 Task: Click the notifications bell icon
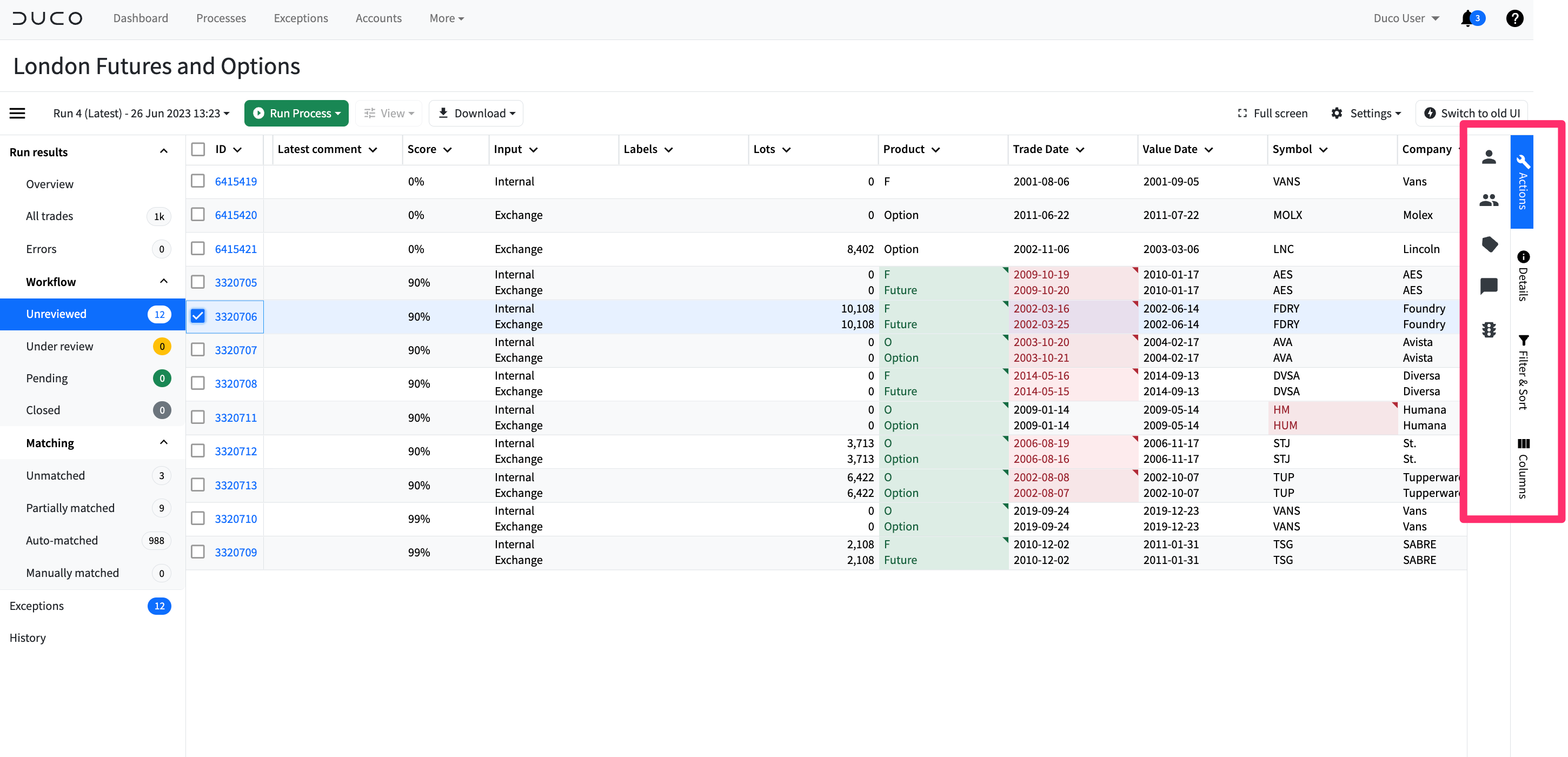[x=1469, y=18]
